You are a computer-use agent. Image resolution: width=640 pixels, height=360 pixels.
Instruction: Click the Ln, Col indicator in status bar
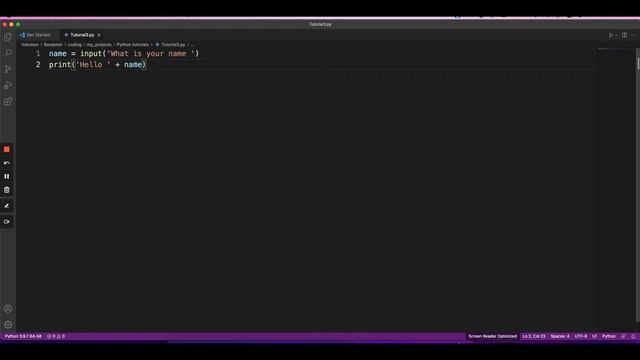point(533,336)
